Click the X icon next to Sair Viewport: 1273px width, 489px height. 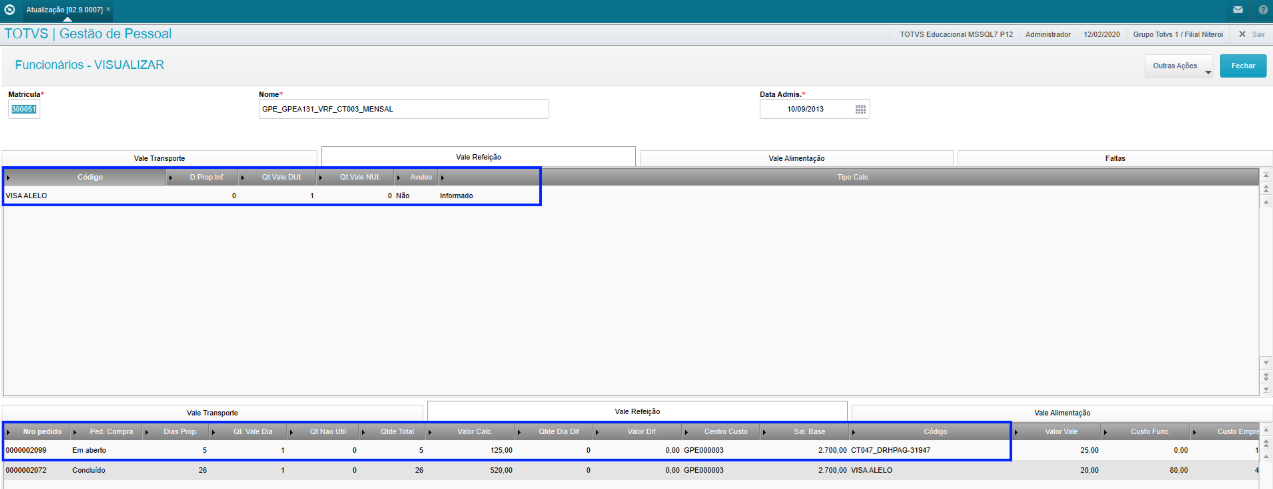pos(1242,33)
